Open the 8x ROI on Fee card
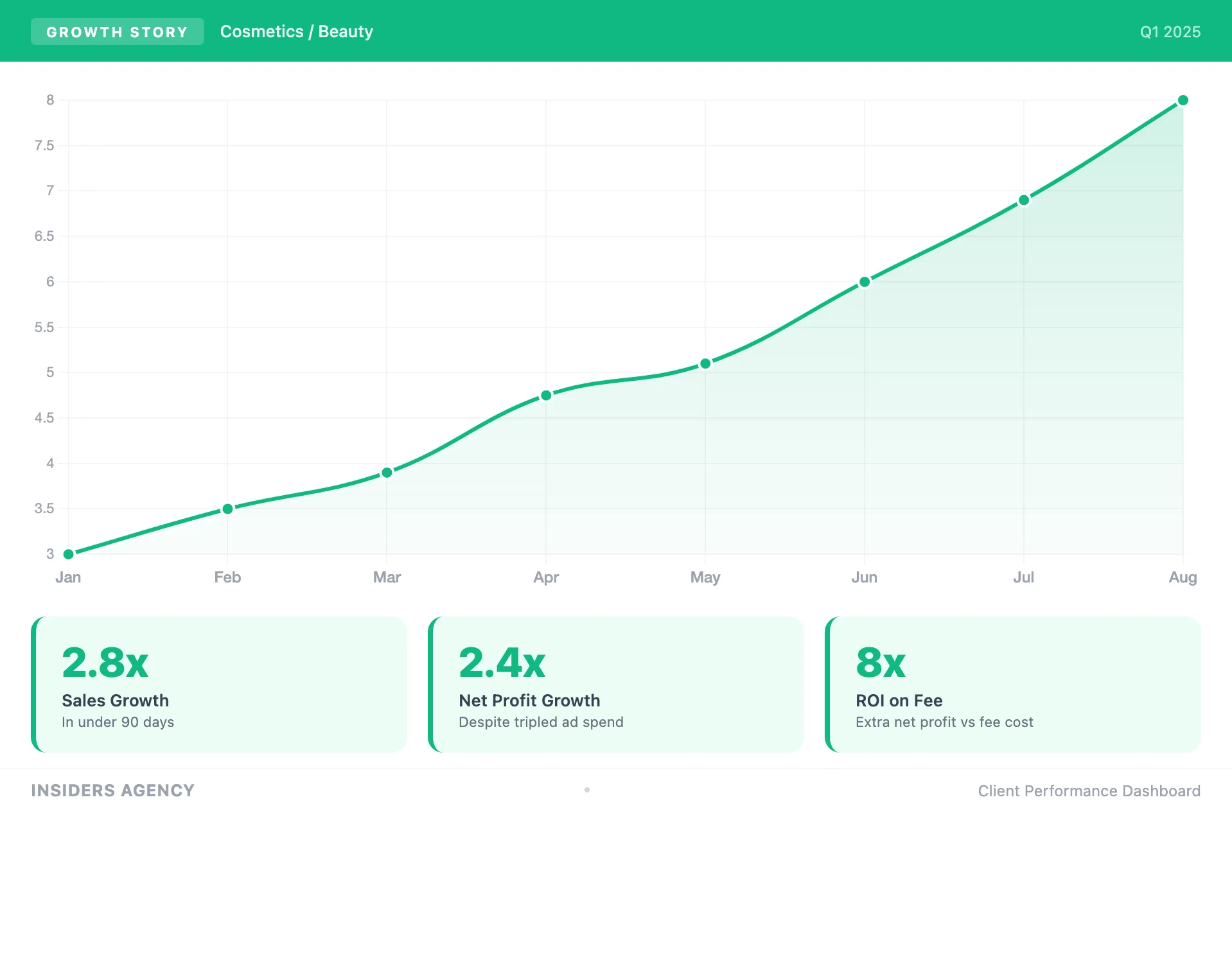 click(x=1013, y=685)
